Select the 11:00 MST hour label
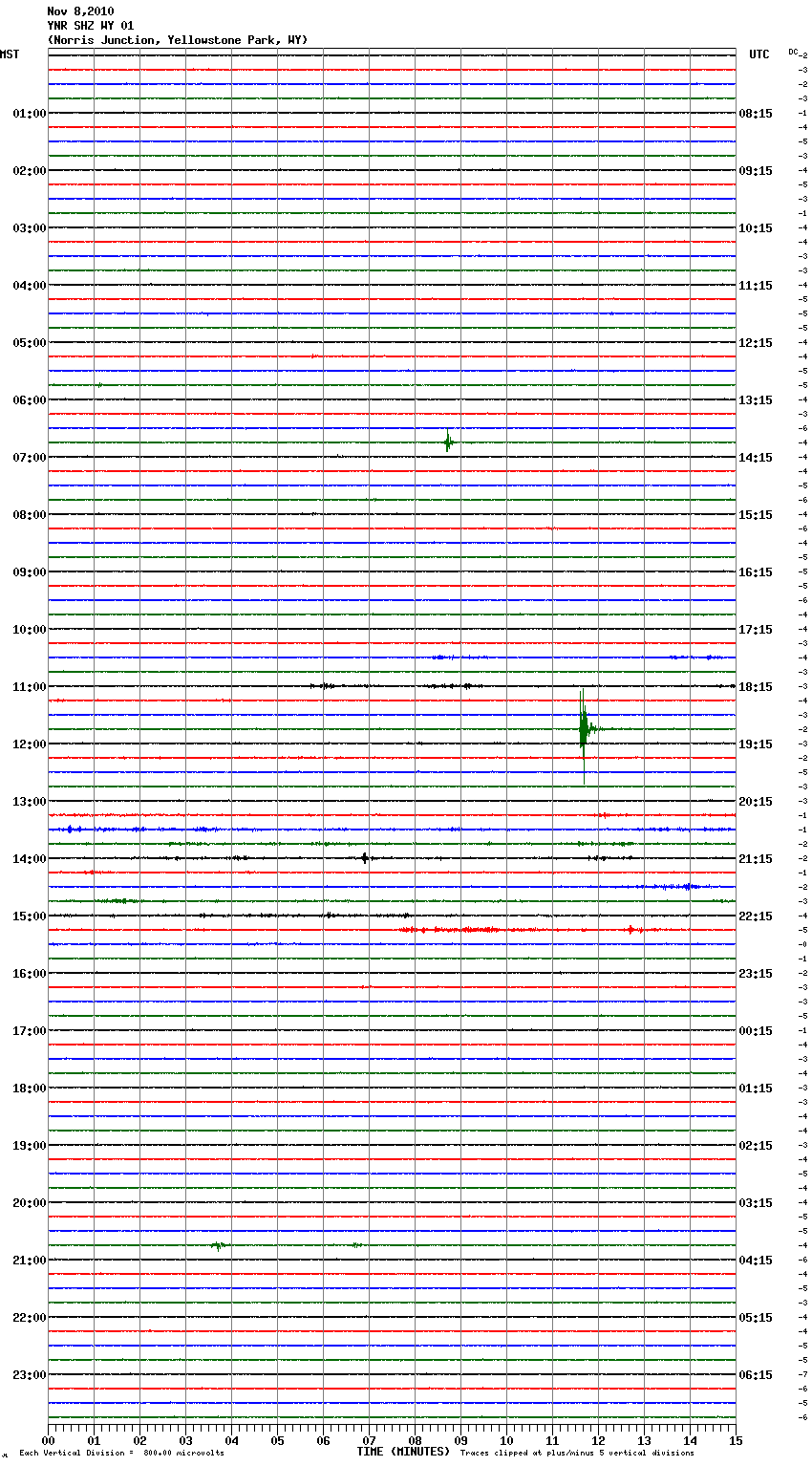The width and height of the screenshot is (812, 1466). tap(30, 687)
